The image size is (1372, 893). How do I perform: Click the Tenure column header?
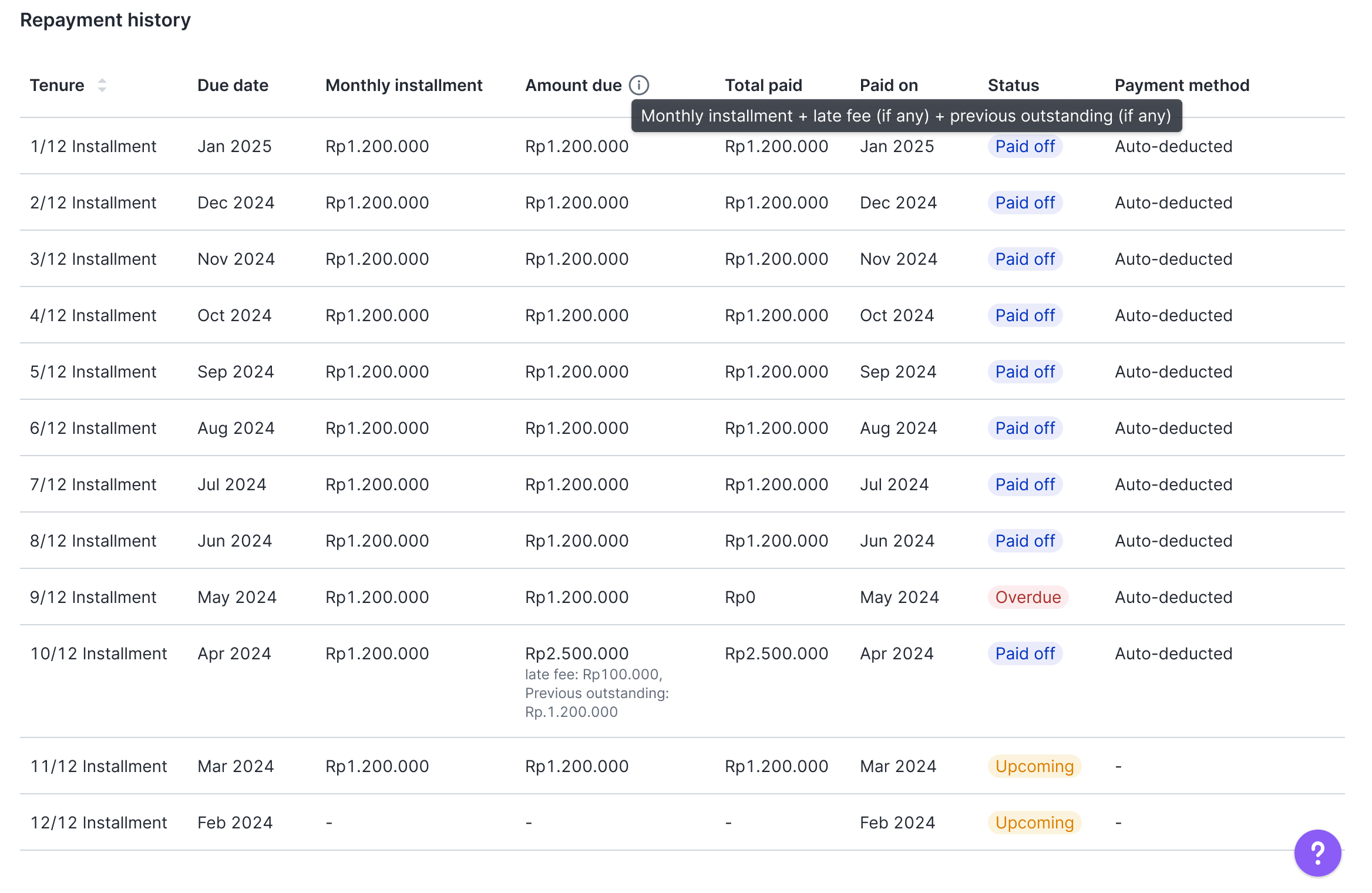(58, 85)
